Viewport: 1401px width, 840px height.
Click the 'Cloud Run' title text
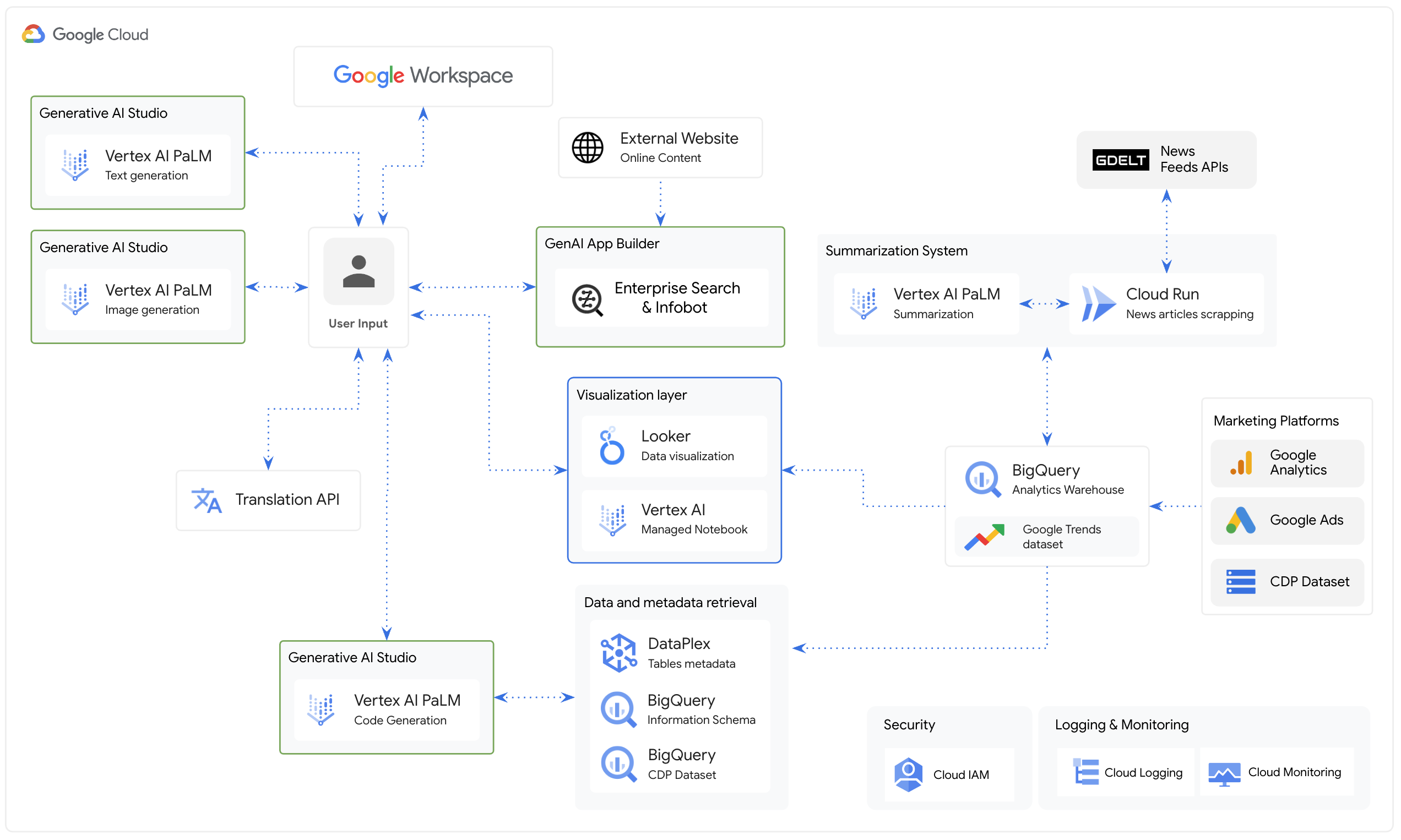click(x=1163, y=294)
